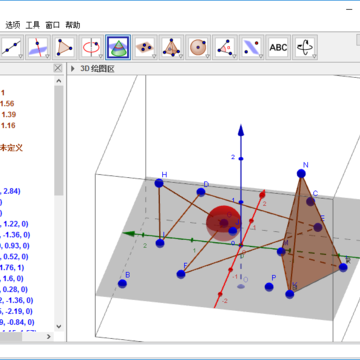Click the algebra panel scroll-down arrow
The width and height of the screenshot is (360, 360).
59,326
